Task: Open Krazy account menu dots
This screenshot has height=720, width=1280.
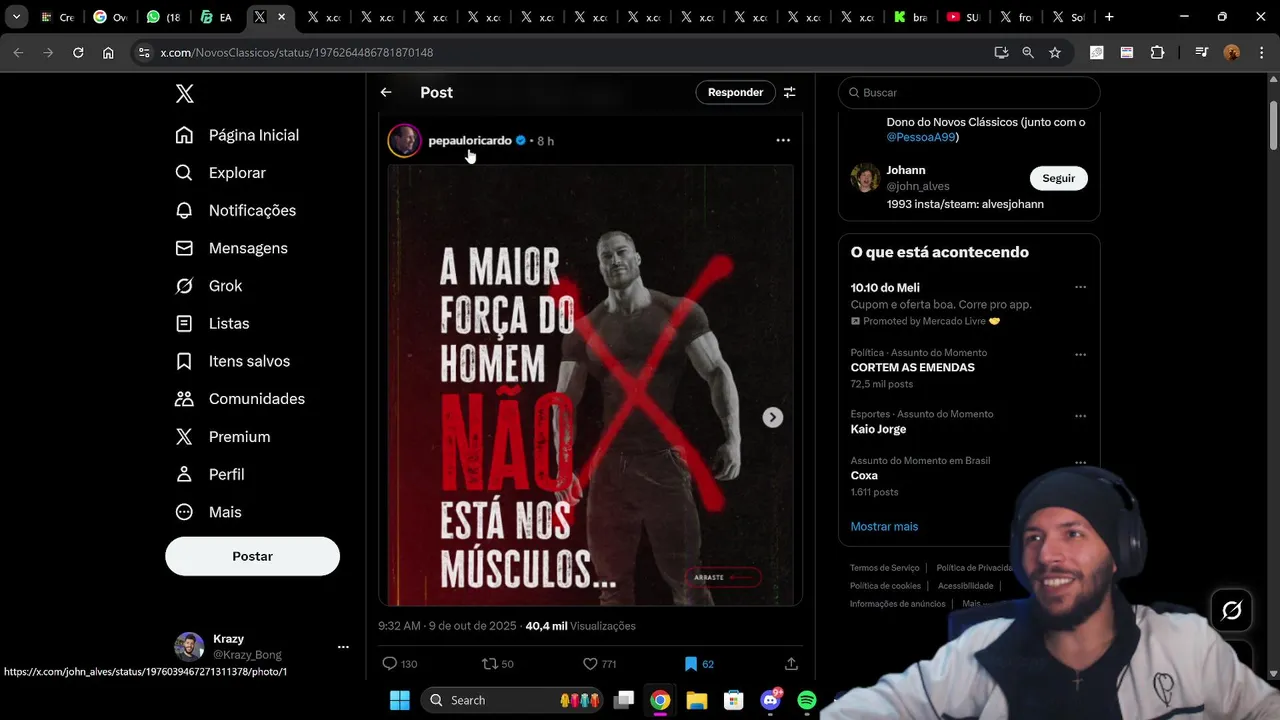Action: [343, 647]
